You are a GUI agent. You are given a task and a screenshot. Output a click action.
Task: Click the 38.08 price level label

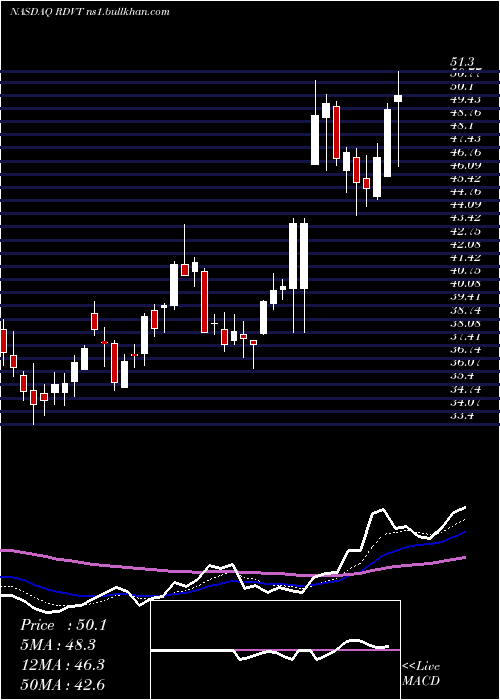coord(465,323)
